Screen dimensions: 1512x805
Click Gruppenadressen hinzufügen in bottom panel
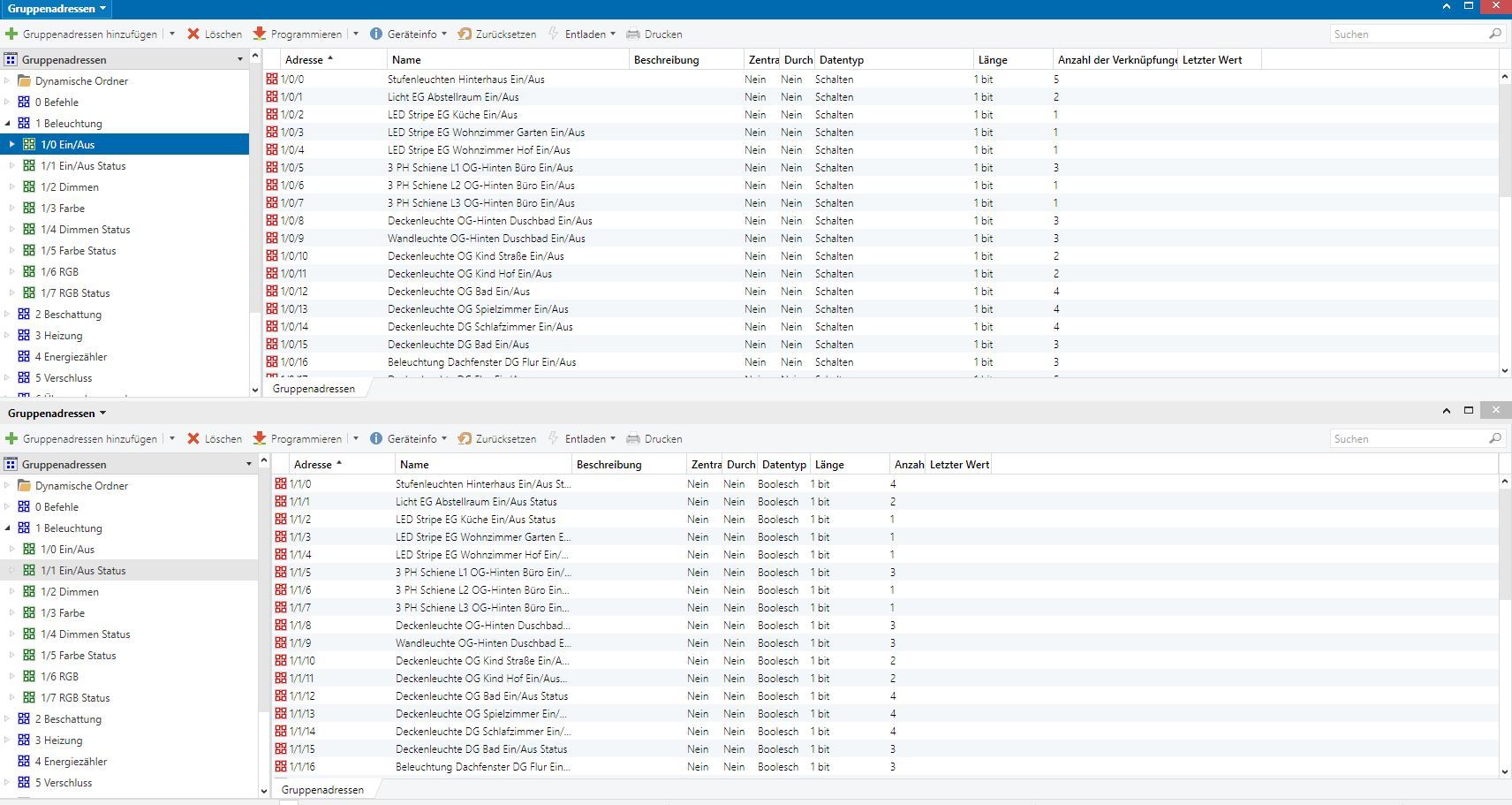pyautogui.click(x=81, y=439)
